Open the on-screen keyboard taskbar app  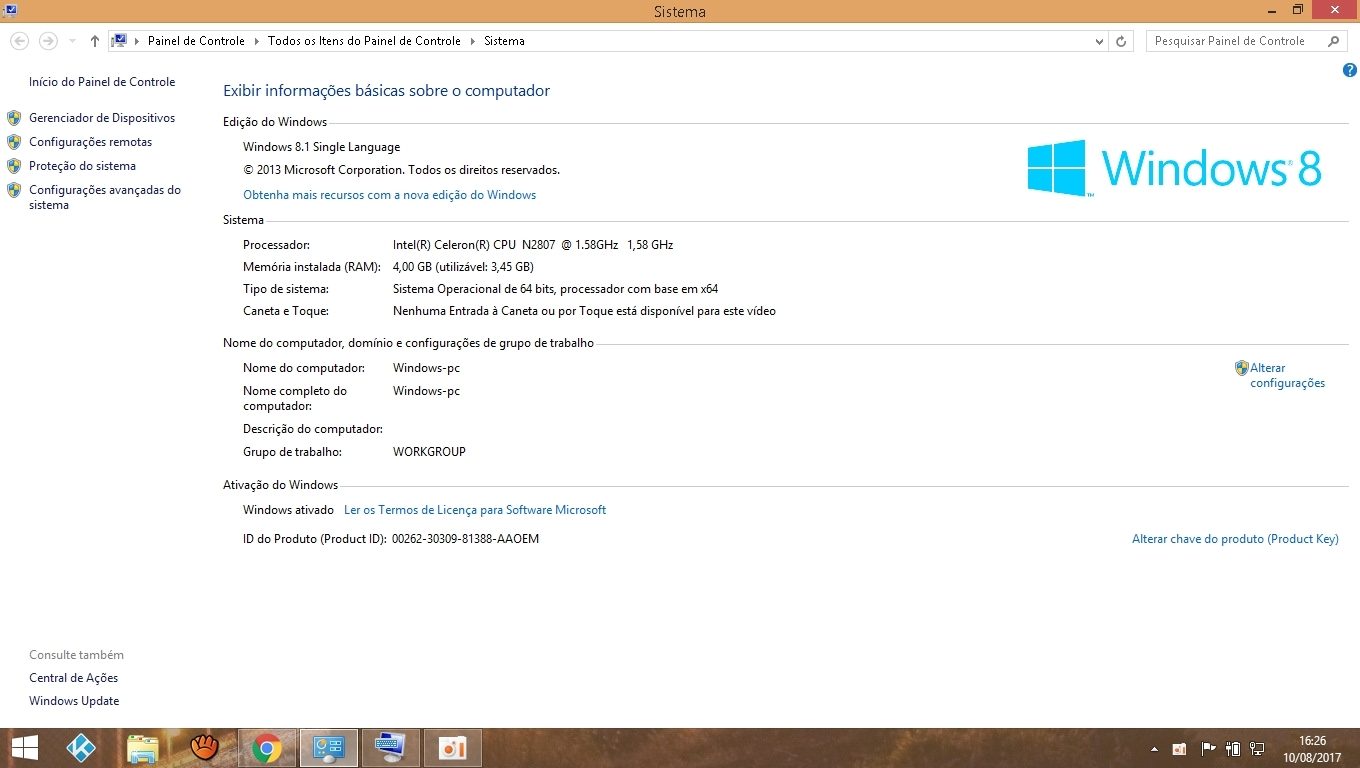tap(390, 748)
